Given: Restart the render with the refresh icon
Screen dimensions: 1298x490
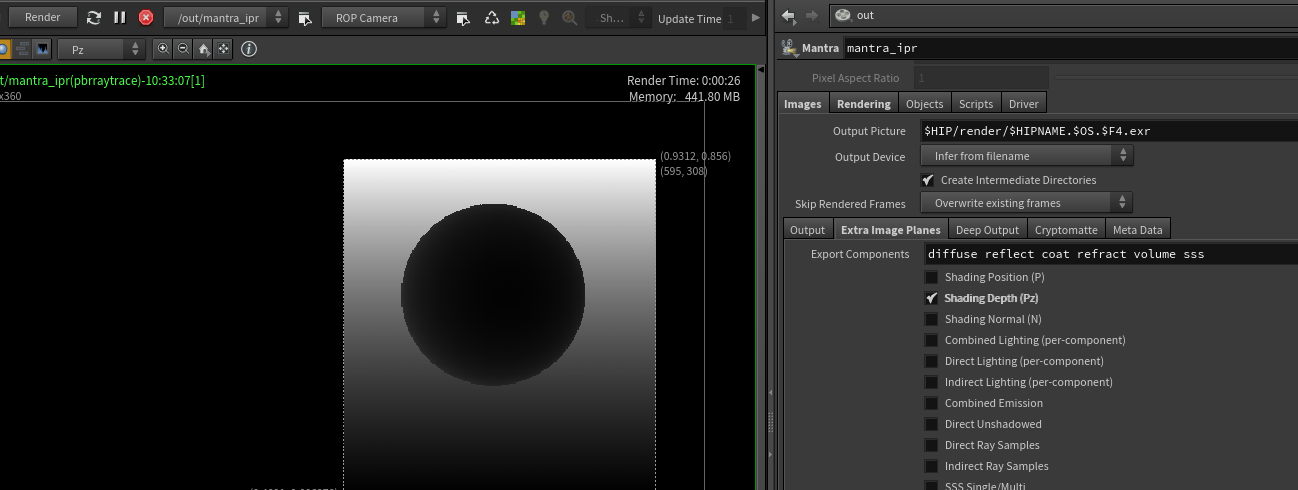Looking at the screenshot, I should (x=94, y=18).
